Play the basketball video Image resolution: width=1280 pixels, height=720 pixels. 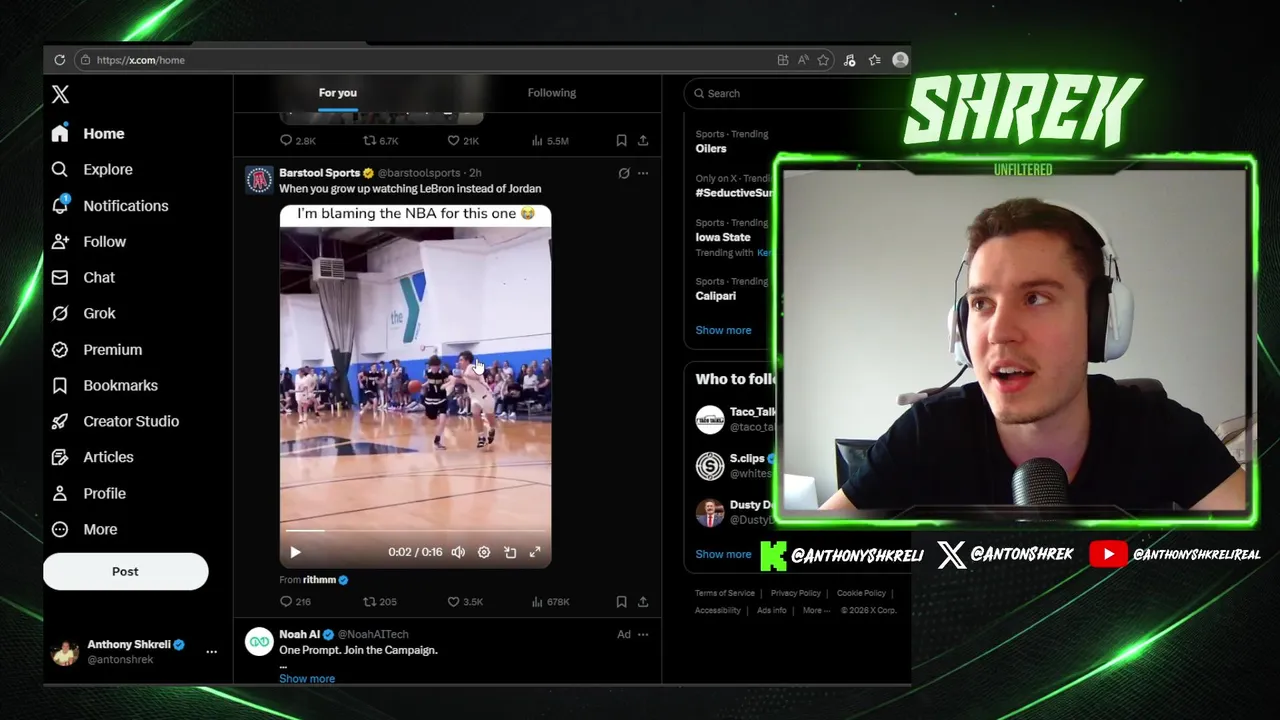pos(295,552)
